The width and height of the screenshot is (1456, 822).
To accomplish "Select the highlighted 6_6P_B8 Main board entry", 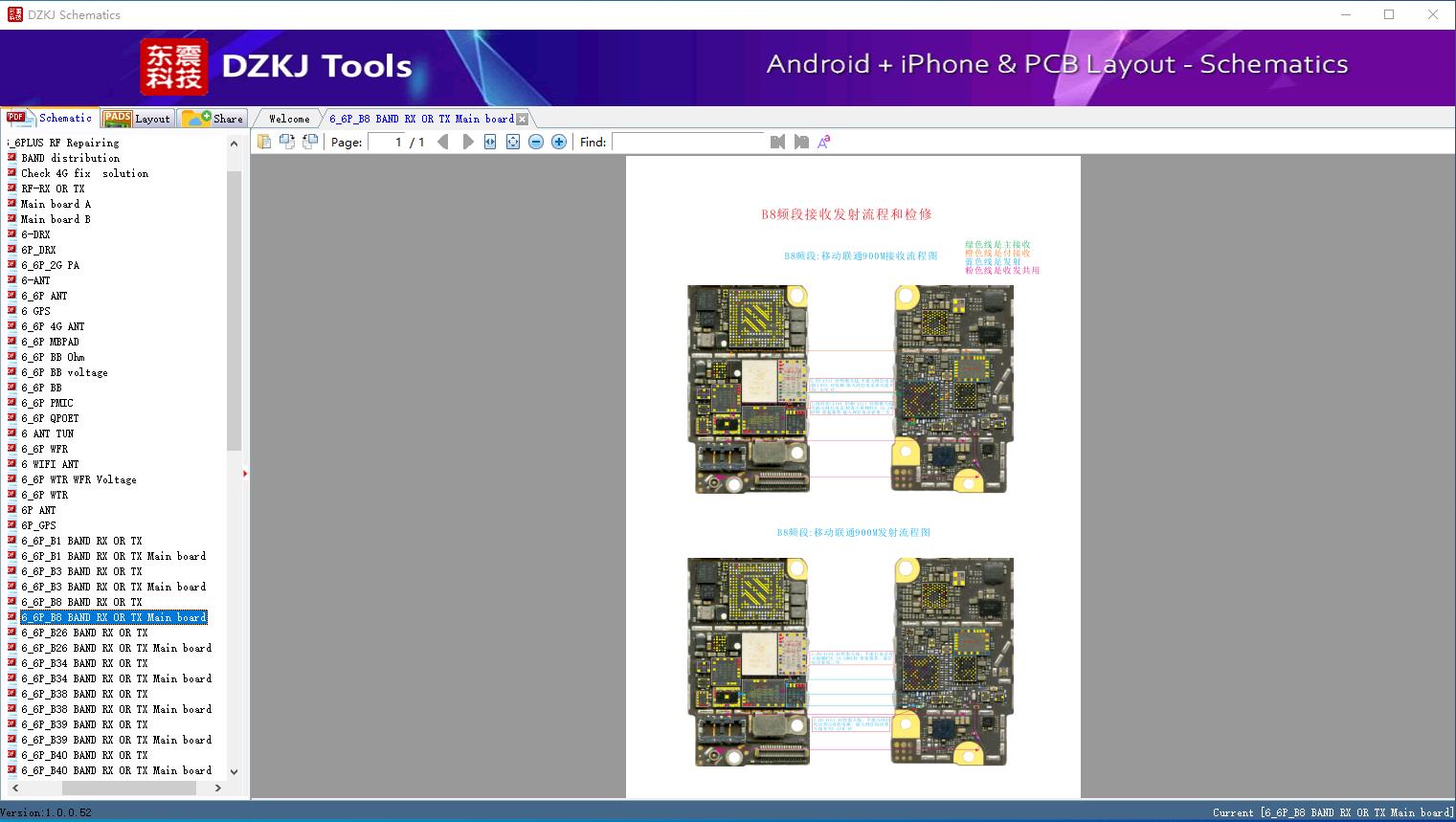I will click(113, 617).
